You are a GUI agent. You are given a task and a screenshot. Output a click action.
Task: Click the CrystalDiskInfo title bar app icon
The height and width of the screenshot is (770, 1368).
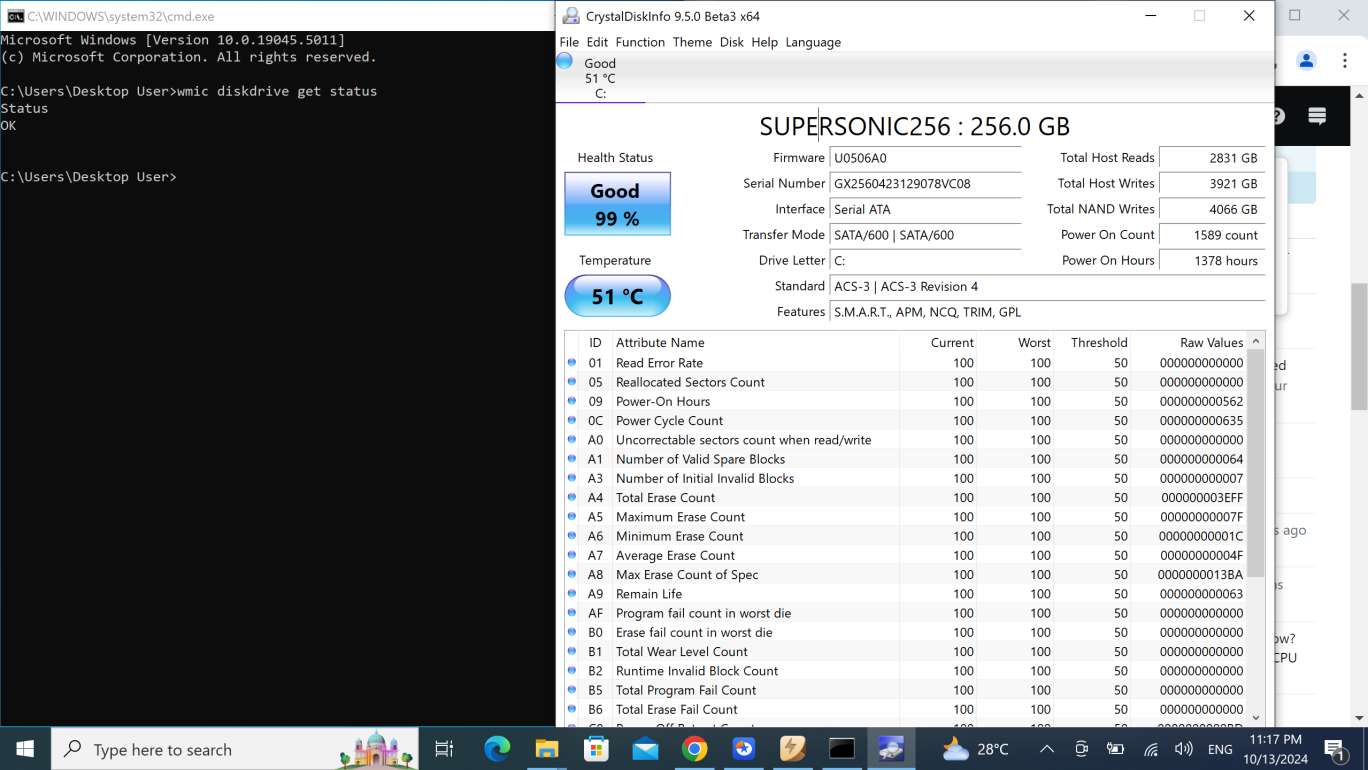[571, 16]
